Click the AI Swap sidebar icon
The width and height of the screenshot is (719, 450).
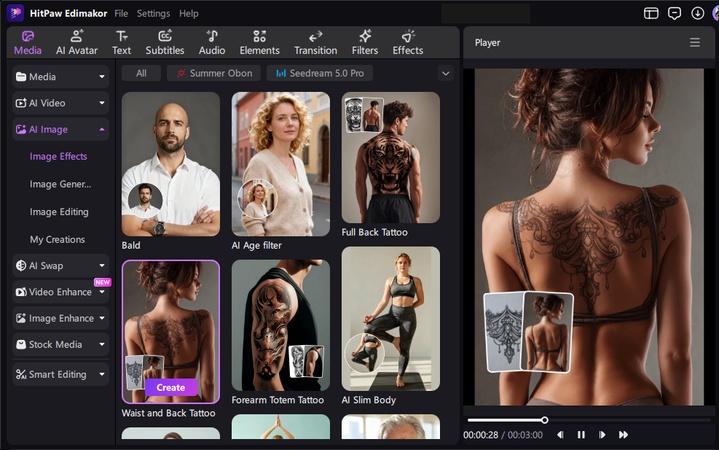21,266
